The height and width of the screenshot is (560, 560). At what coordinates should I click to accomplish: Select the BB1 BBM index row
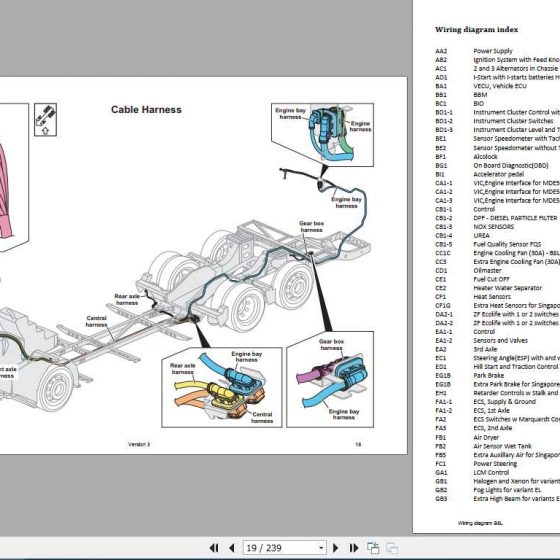(461, 95)
